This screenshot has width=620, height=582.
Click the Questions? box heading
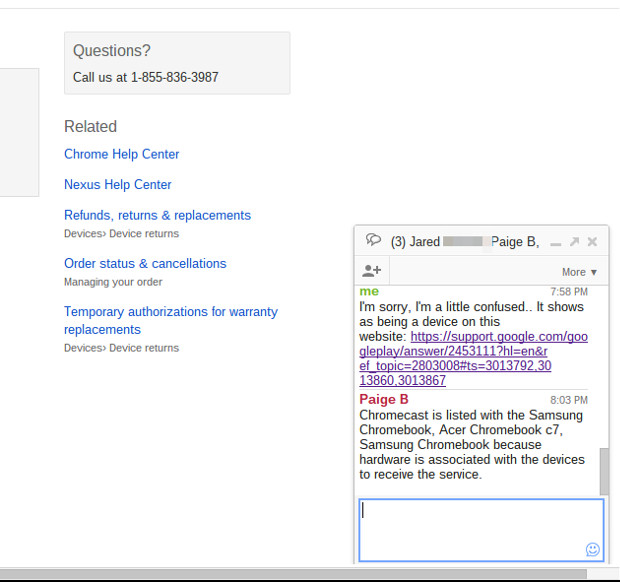(x=113, y=51)
